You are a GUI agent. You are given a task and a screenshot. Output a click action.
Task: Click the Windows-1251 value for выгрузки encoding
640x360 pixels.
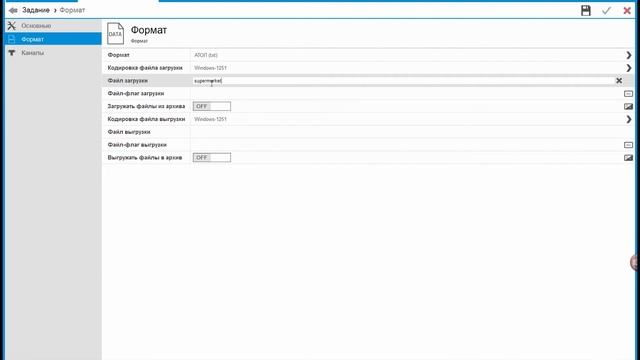coord(210,119)
